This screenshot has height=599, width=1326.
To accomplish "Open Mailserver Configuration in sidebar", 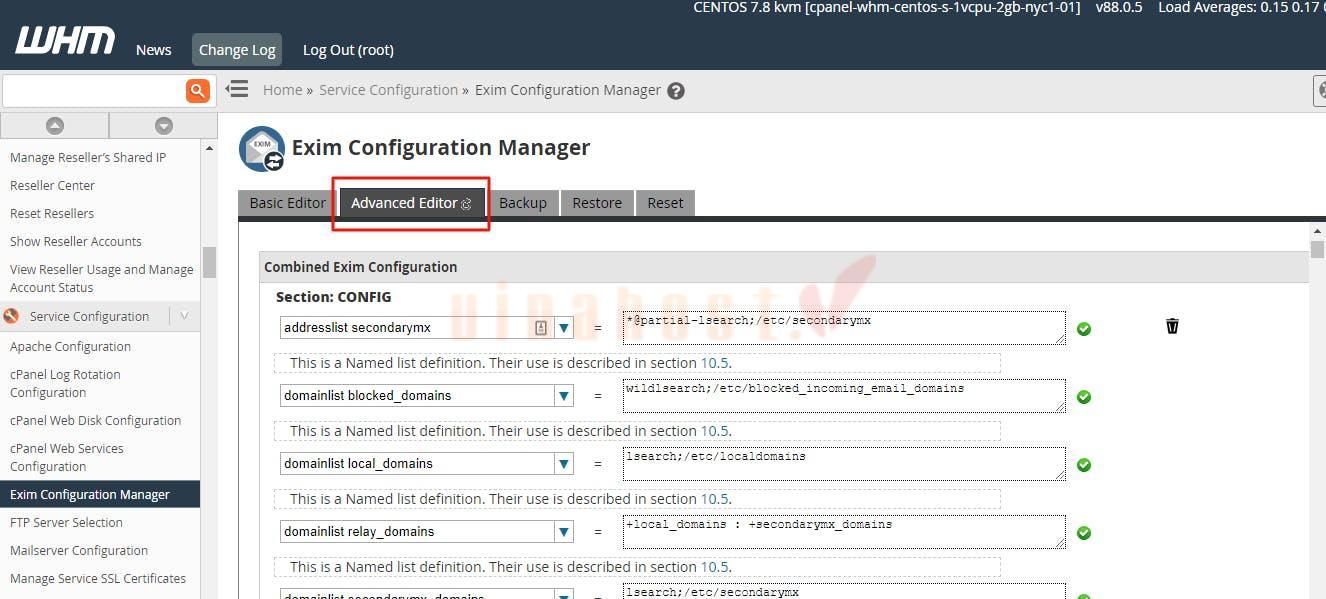I will (79, 550).
